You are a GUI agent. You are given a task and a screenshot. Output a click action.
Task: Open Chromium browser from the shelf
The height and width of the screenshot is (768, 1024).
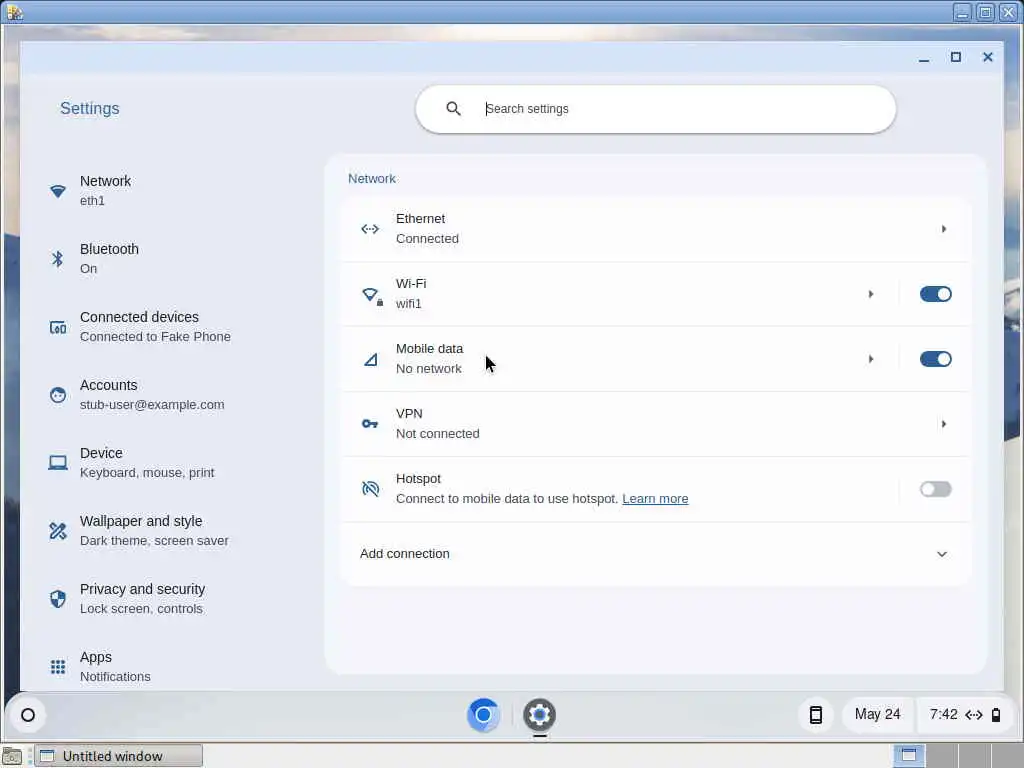pos(483,715)
